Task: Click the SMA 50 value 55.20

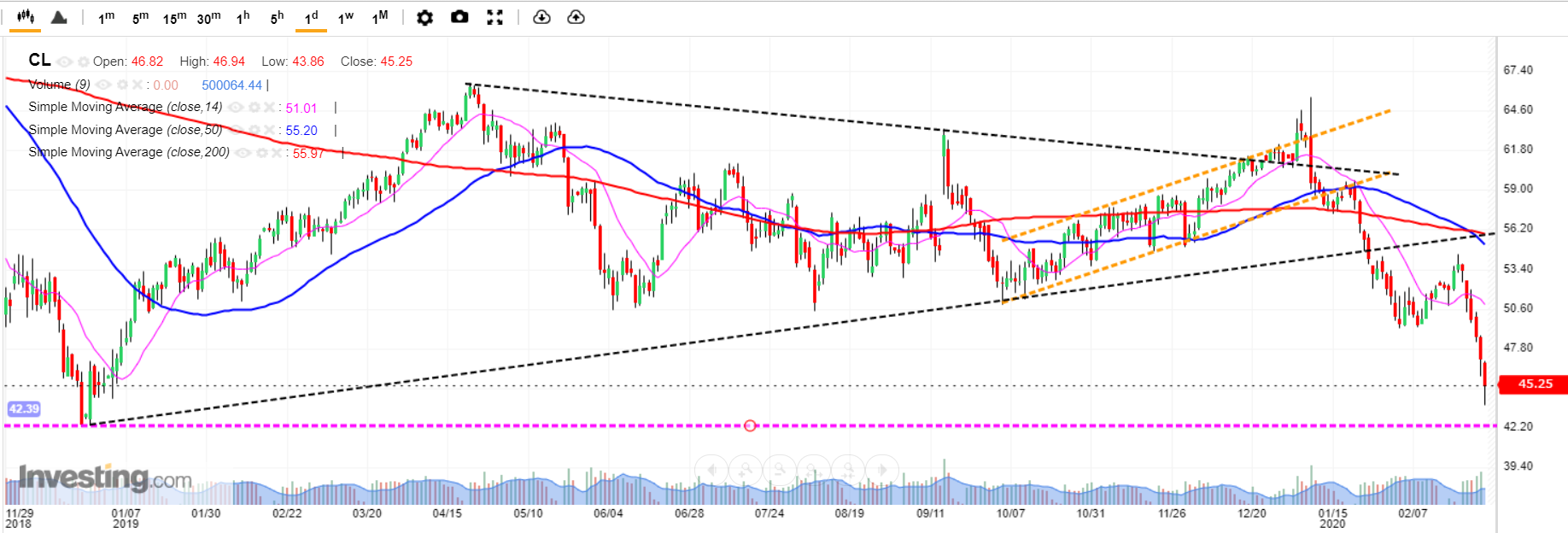Action: click(x=301, y=131)
